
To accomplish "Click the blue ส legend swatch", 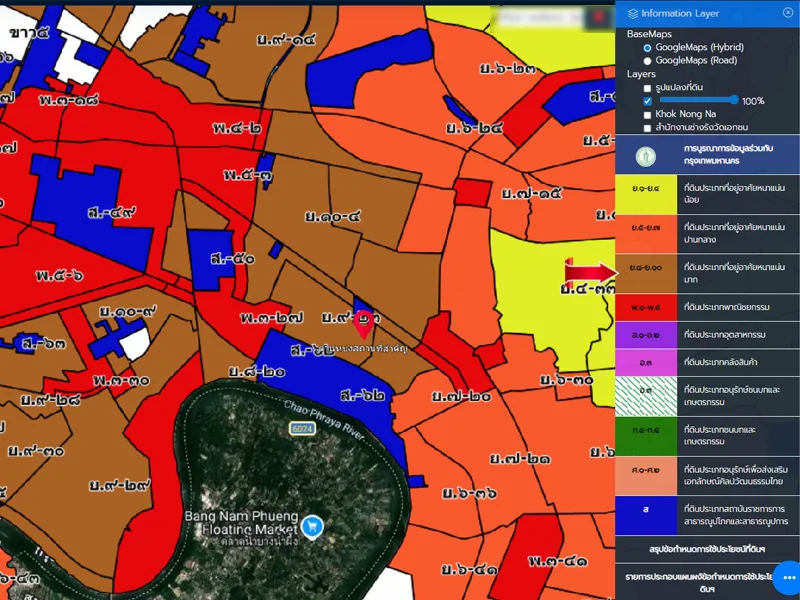I will [646, 509].
